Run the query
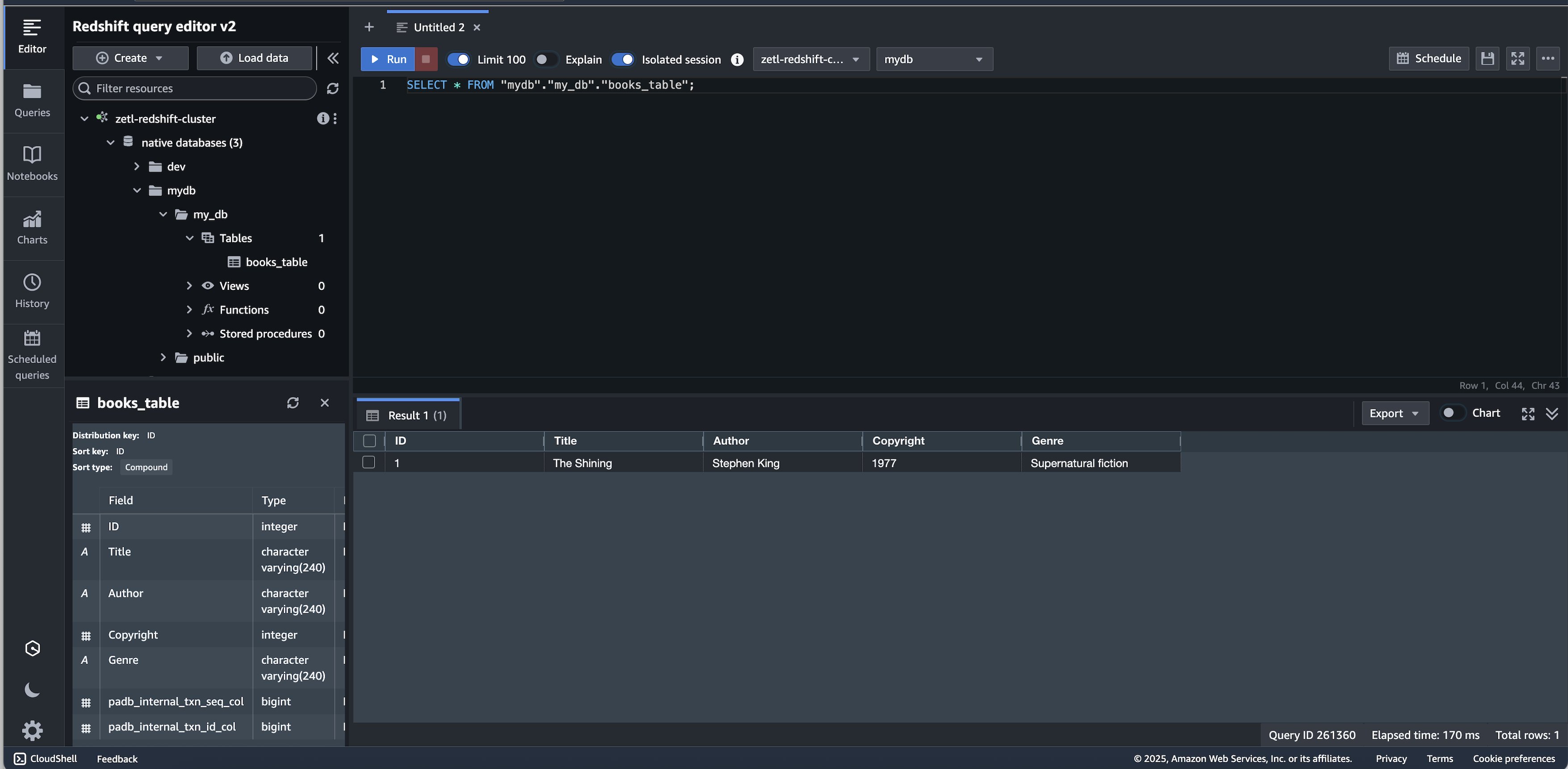Viewport: 1568px width, 769px height. pyautogui.click(x=388, y=59)
